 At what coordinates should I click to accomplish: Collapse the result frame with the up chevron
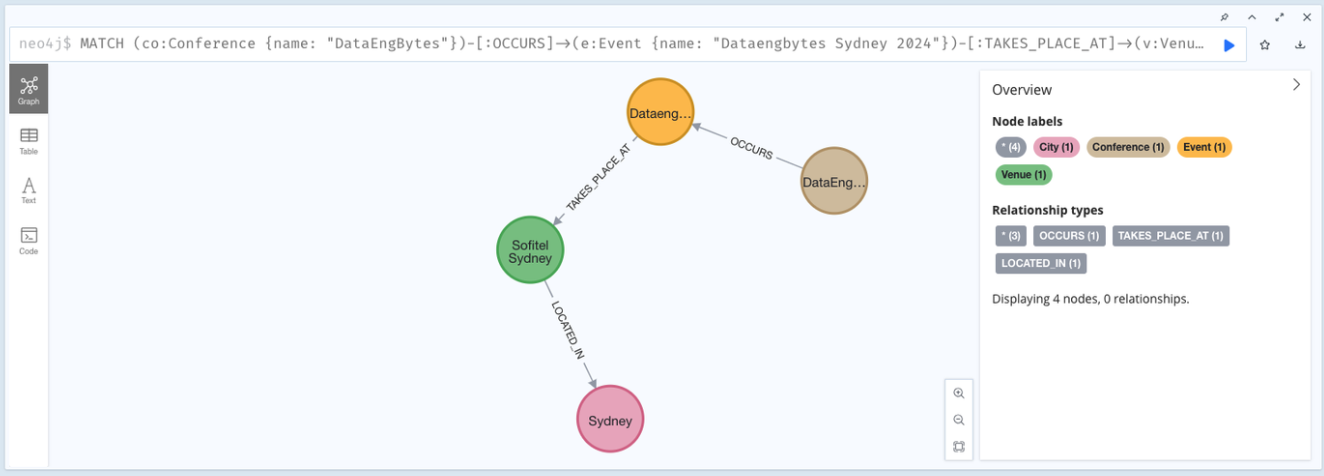pos(1252,17)
